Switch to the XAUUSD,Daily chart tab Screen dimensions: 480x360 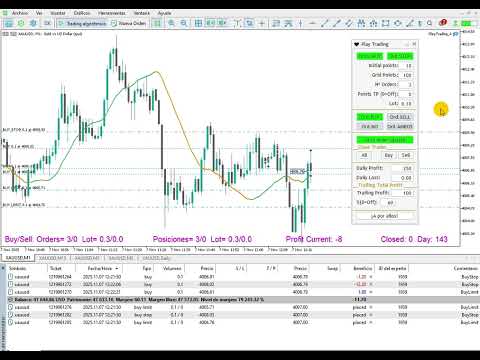point(156,258)
